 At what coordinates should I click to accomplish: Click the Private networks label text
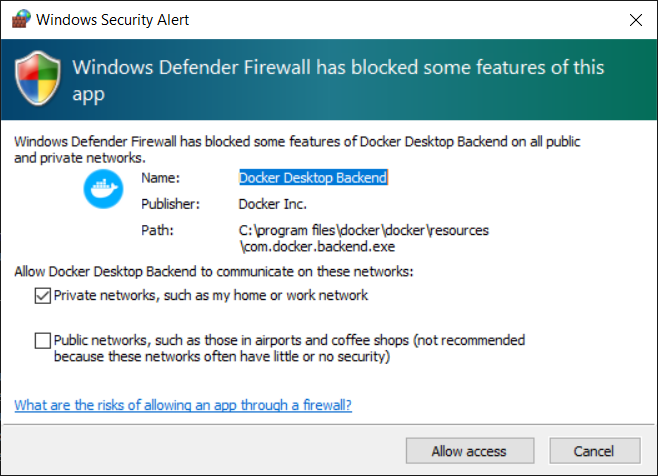[x=211, y=295]
